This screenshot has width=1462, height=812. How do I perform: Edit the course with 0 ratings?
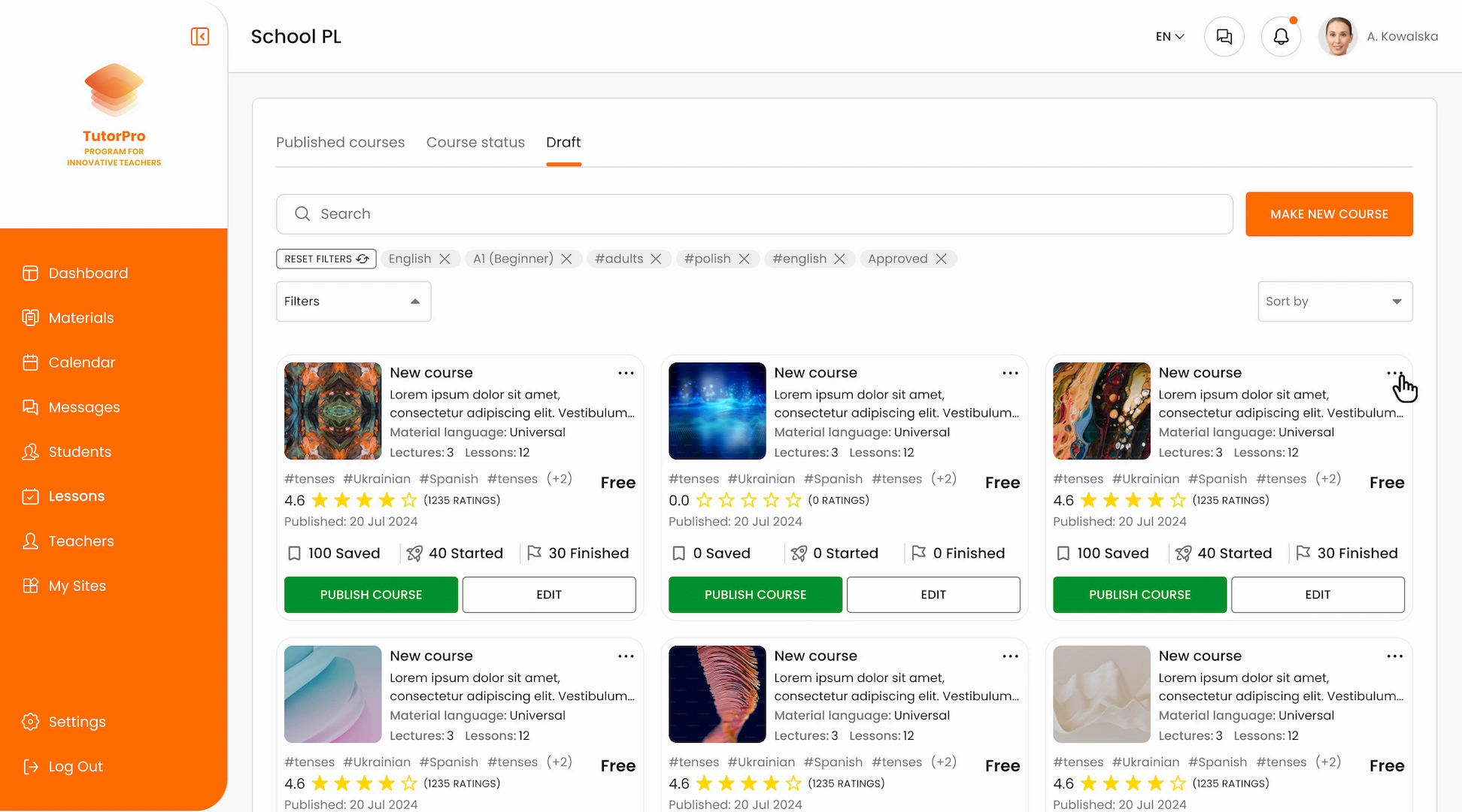[933, 595]
